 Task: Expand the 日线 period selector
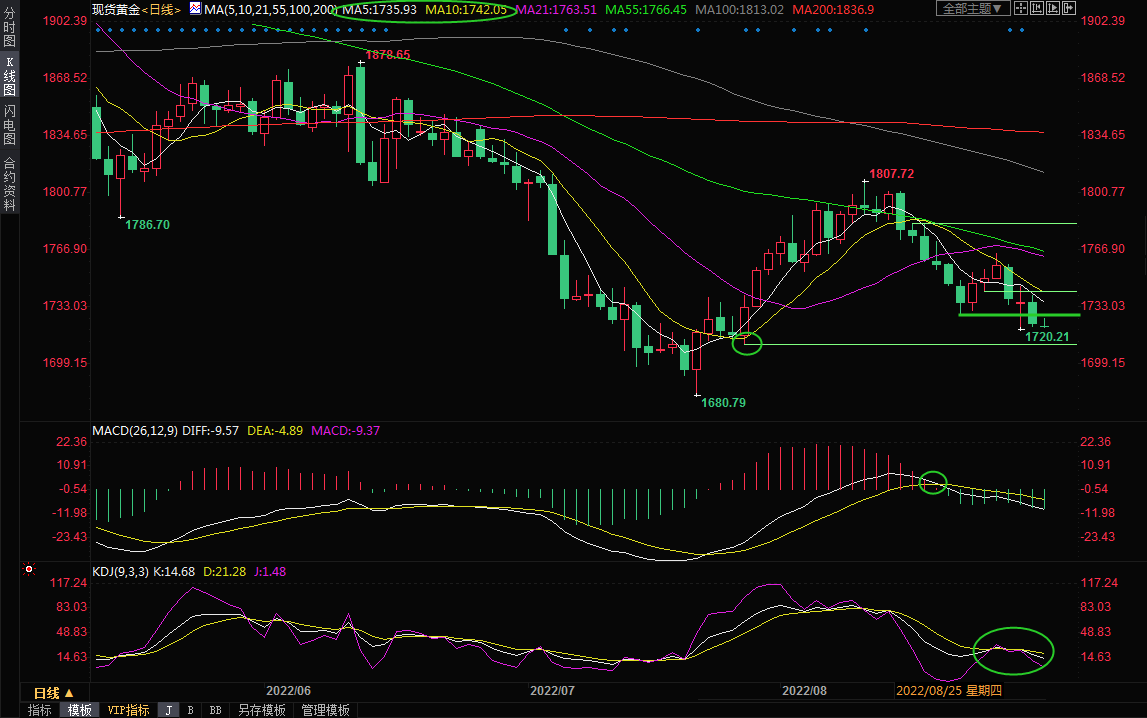[x=53, y=693]
